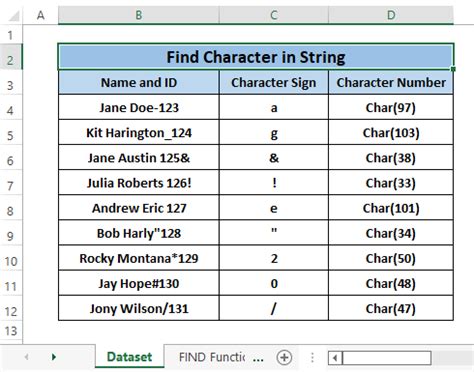Select the Character Sign cell containing a
The image size is (474, 372).
pyautogui.click(x=274, y=108)
